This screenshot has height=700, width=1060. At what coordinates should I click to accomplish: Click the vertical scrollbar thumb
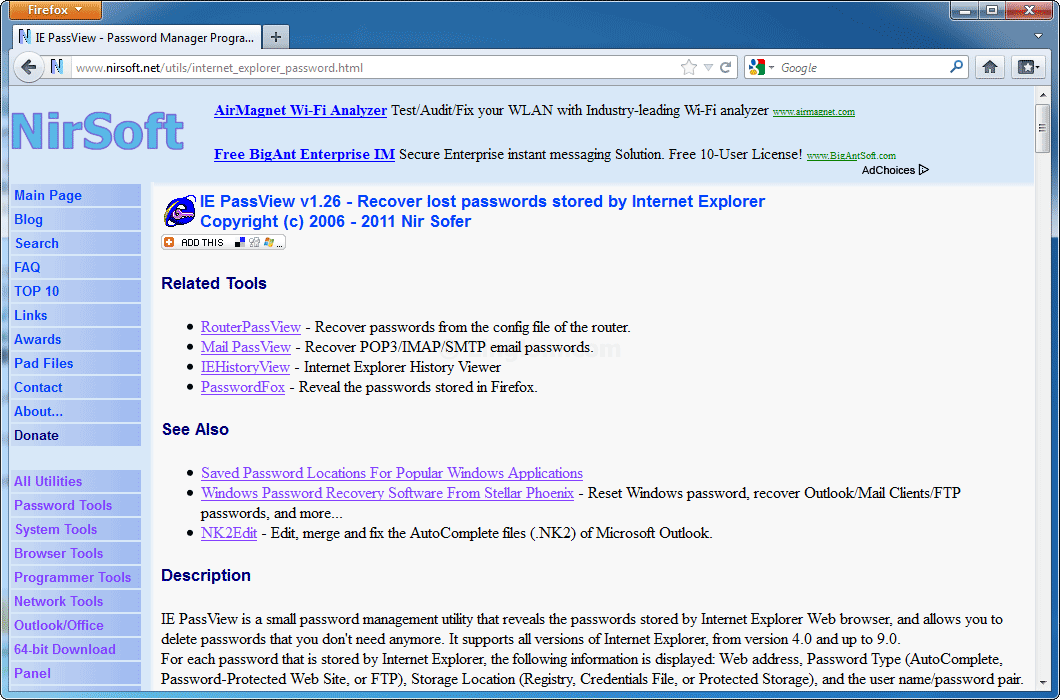[x=1041, y=128]
